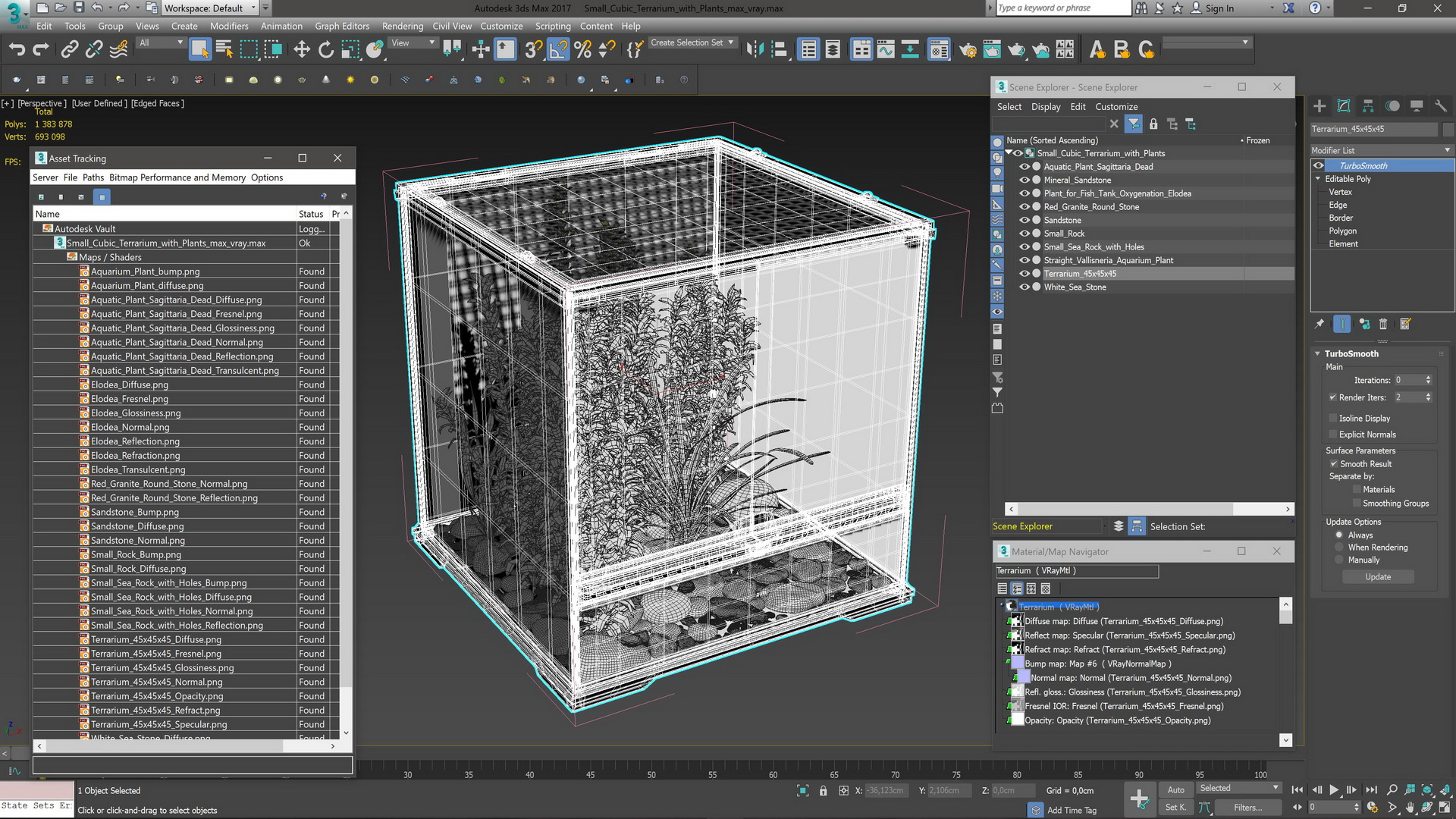Image resolution: width=1456 pixels, height=819 pixels.
Task: Click Add Time Tag
Action: click(1072, 810)
